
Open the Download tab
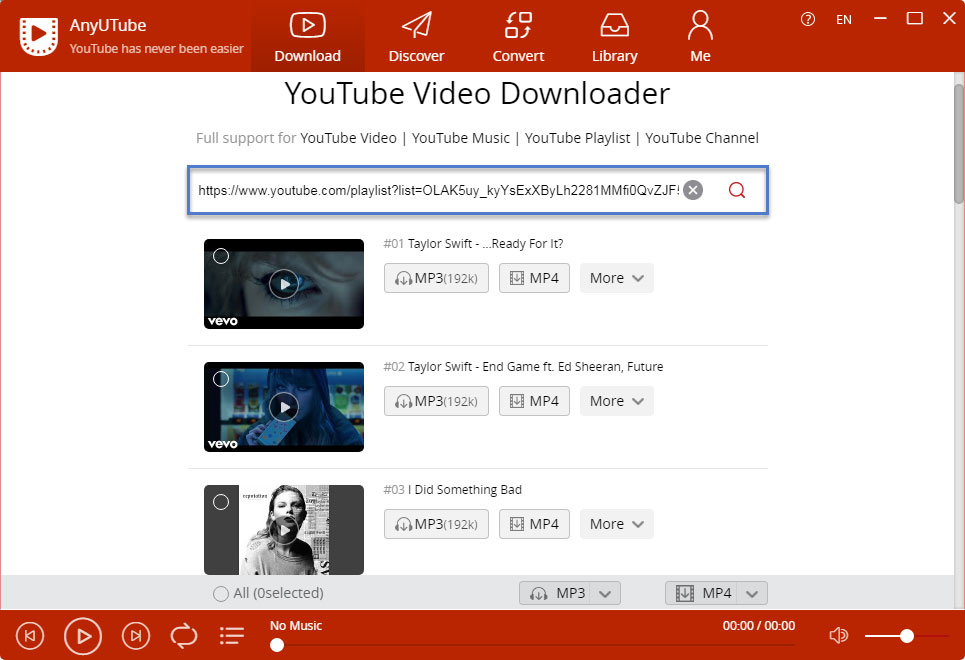[x=307, y=37]
